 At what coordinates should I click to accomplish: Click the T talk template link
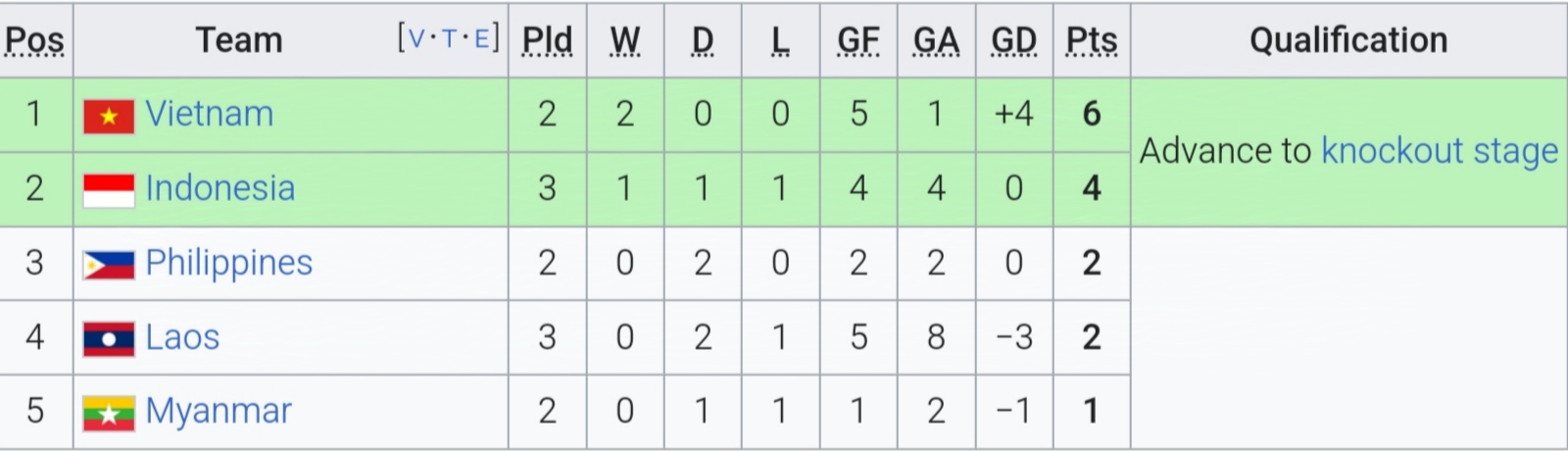pos(449,39)
